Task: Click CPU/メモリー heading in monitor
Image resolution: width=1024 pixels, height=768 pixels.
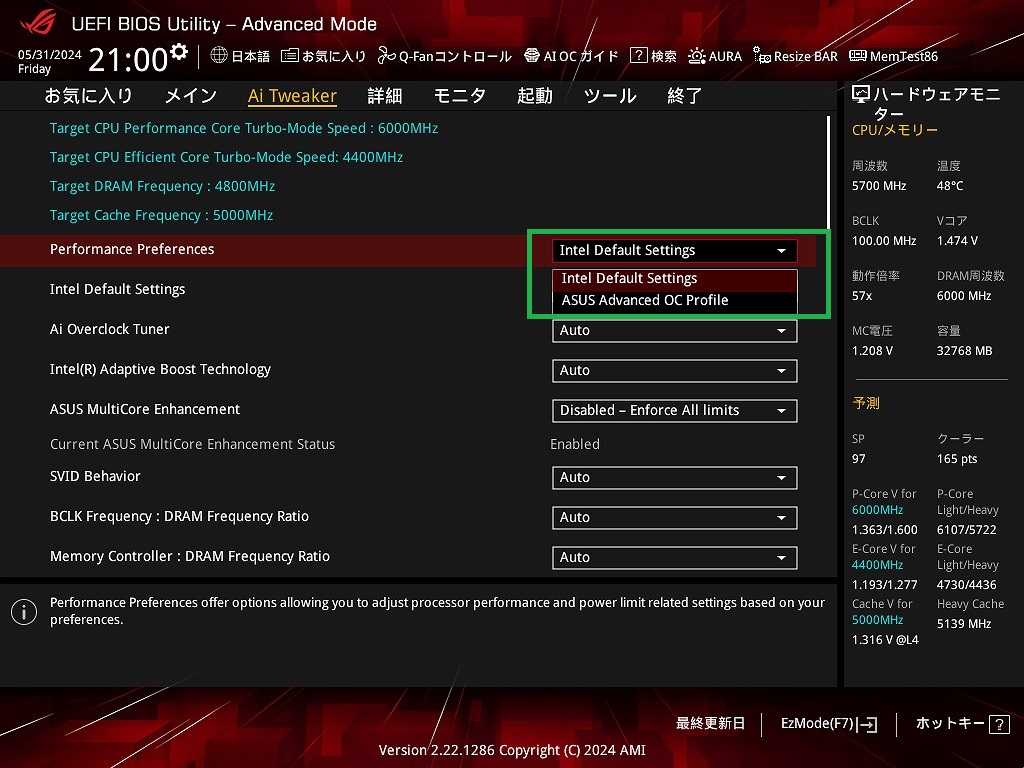Action: point(895,130)
